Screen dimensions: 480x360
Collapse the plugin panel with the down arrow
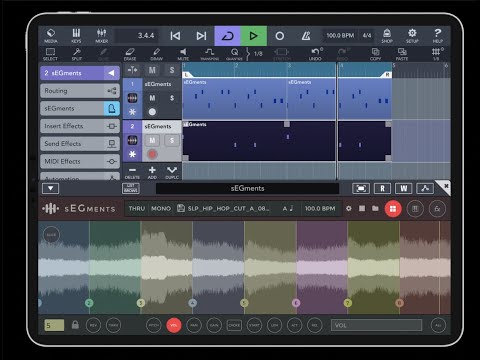coord(50,188)
